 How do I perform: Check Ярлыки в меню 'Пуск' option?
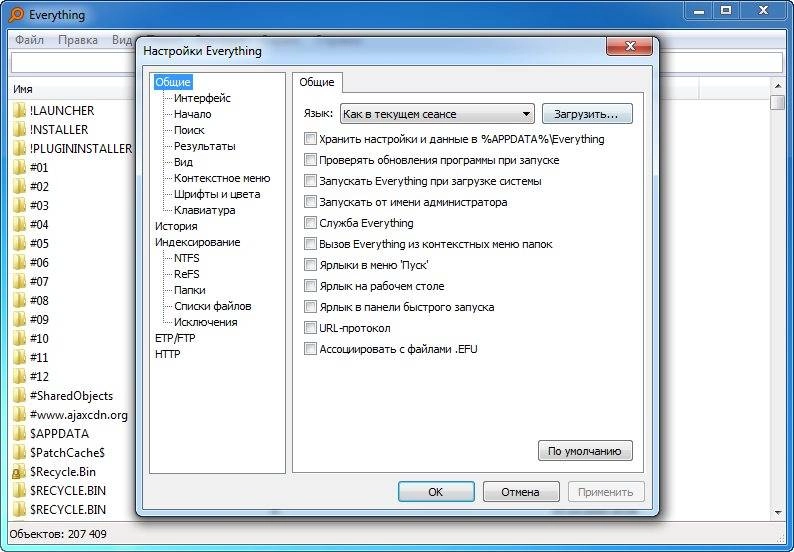point(310,265)
